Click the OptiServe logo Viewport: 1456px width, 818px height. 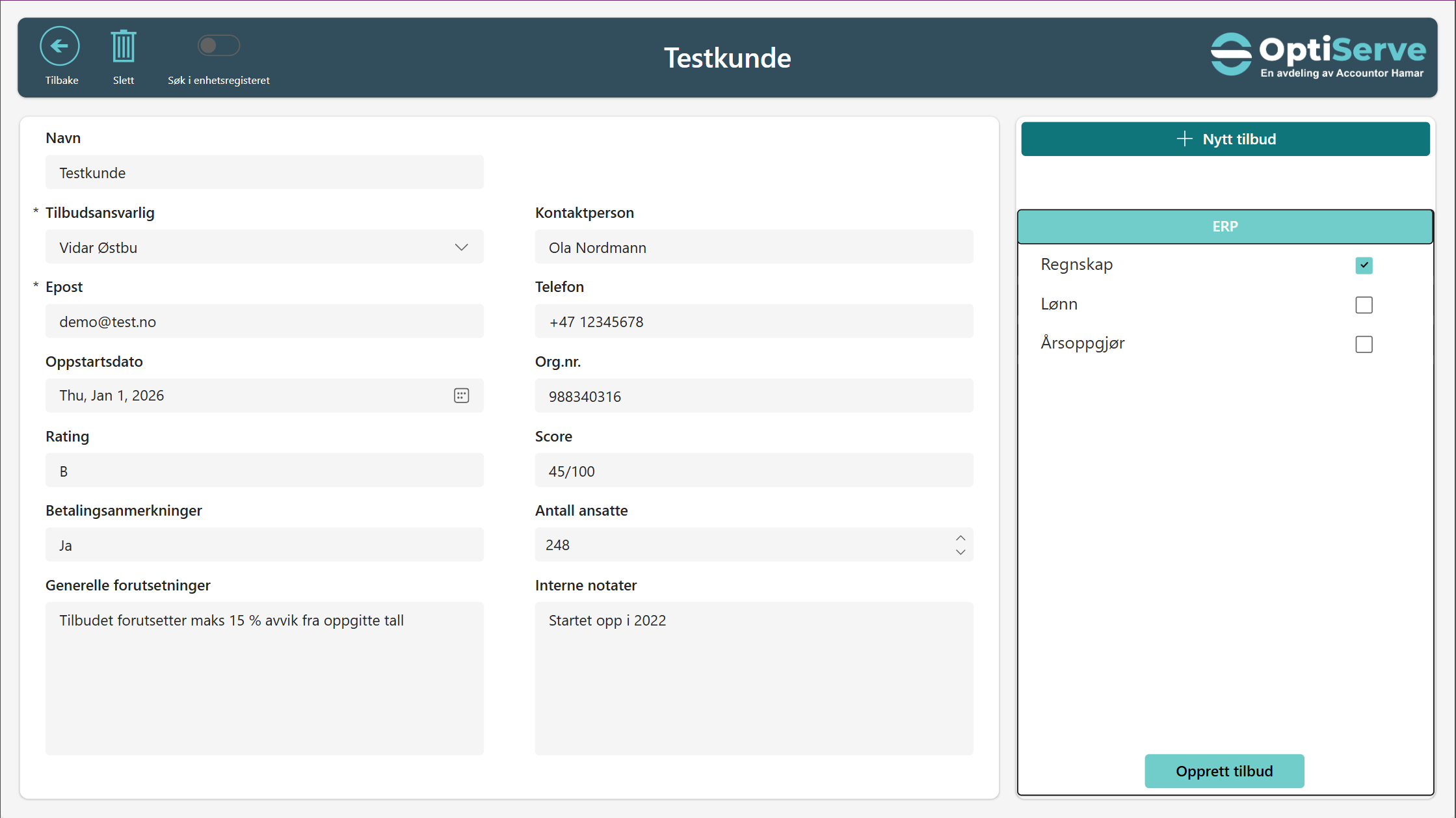pyautogui.click(x=1317, y=55)
